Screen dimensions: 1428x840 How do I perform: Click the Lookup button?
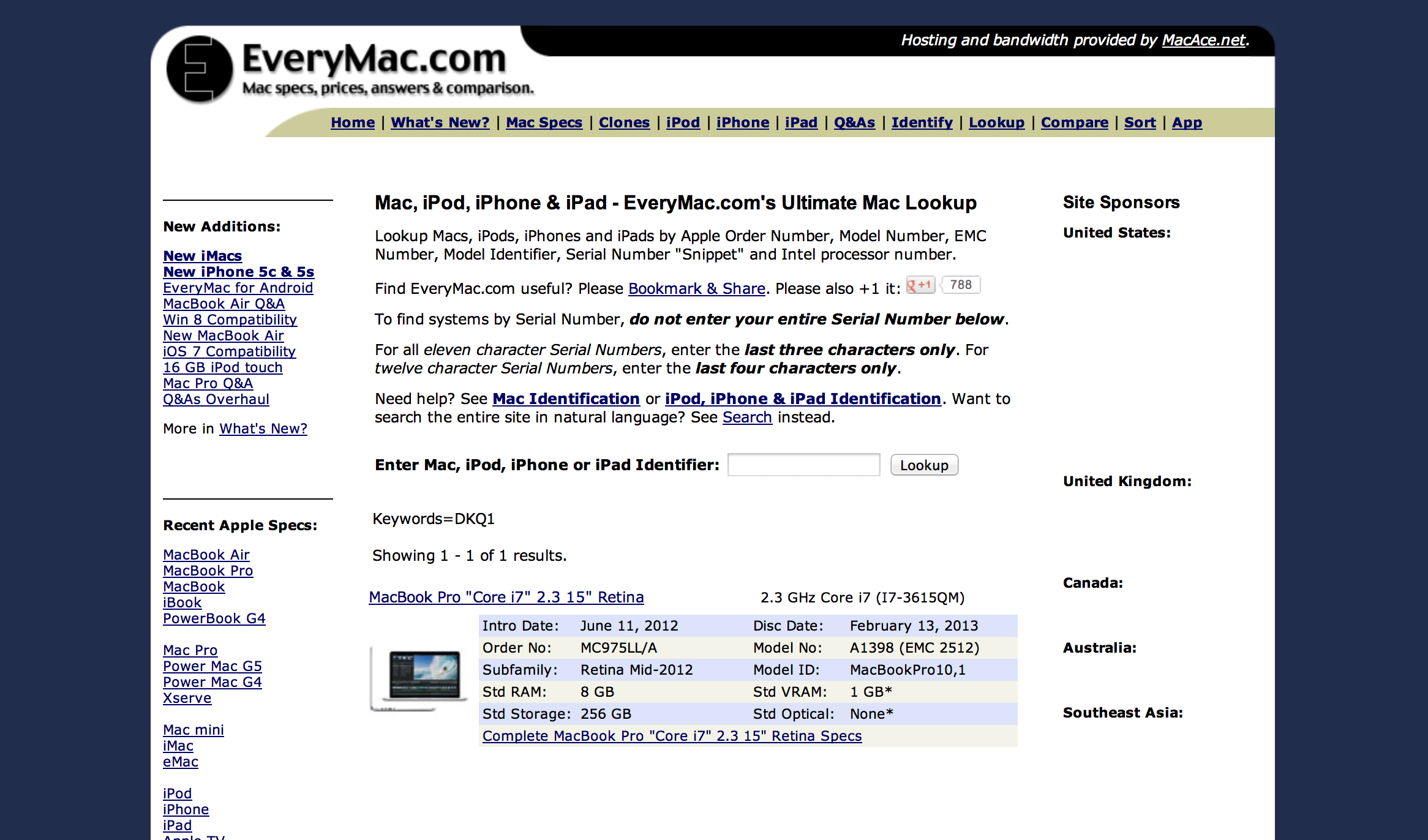click(924, 465)
